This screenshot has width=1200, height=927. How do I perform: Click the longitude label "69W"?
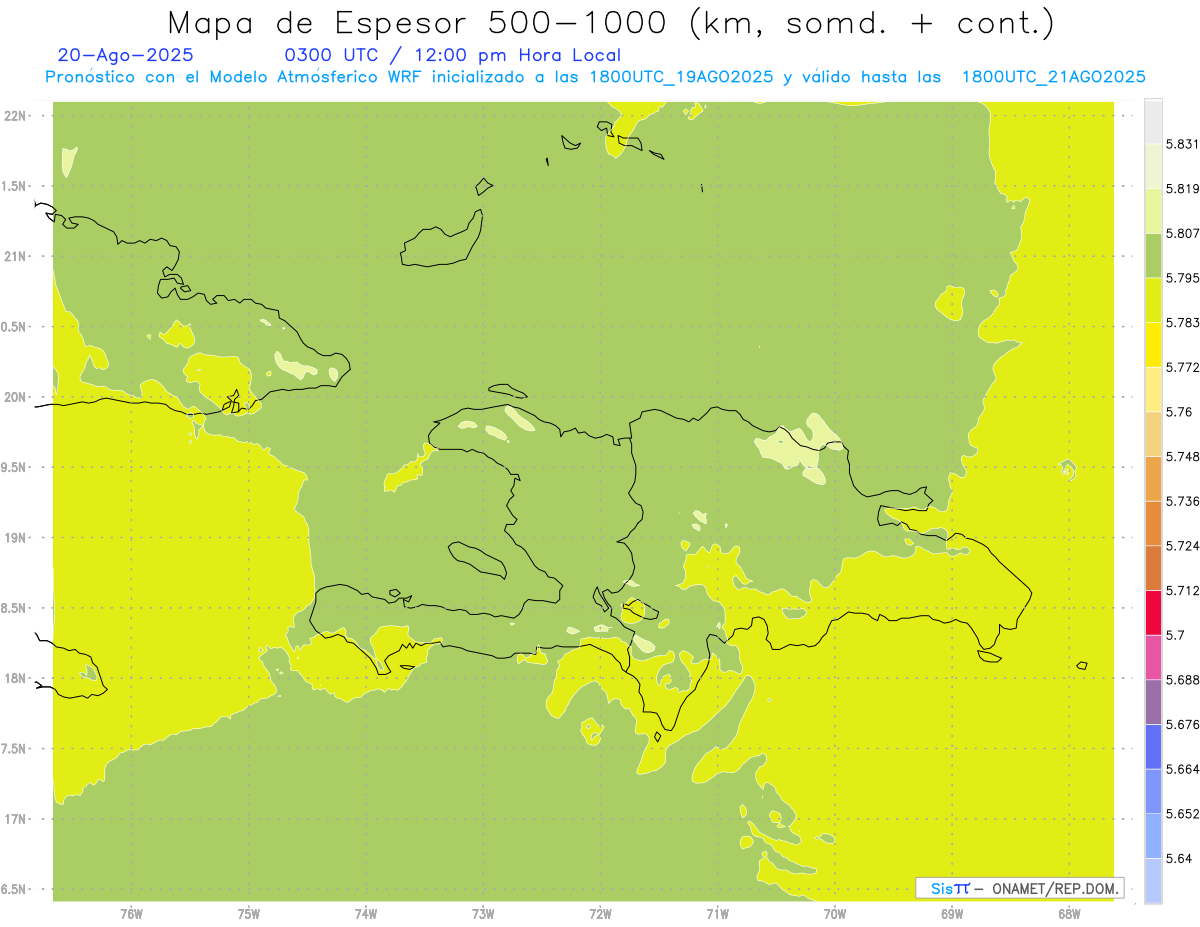pyautogui.click(x=952, y=913)
